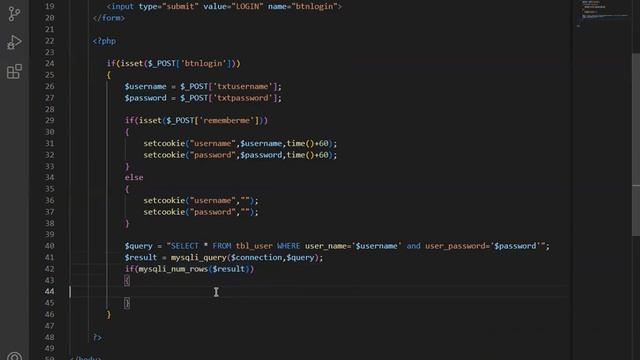640x360 pixels.
Task: Click 'txtusername' string on line 26
Action: (242, 87)
